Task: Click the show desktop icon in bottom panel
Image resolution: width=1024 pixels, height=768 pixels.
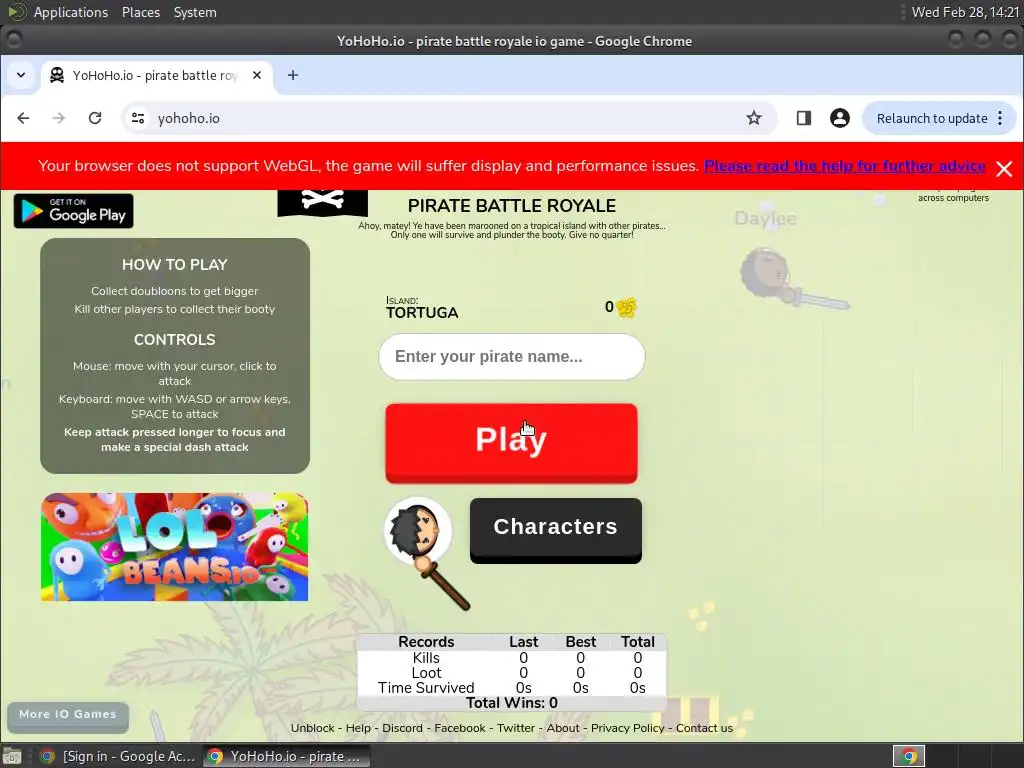Action: tap(12, 756)
